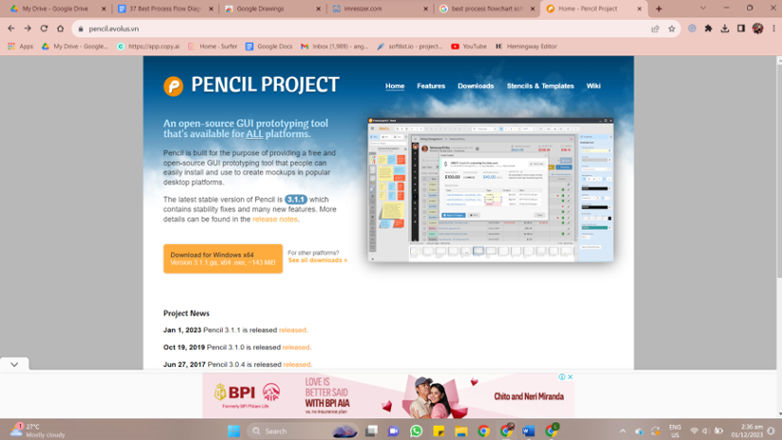
Task: Go forward in browser history
Action: click(x=27, y=29)
